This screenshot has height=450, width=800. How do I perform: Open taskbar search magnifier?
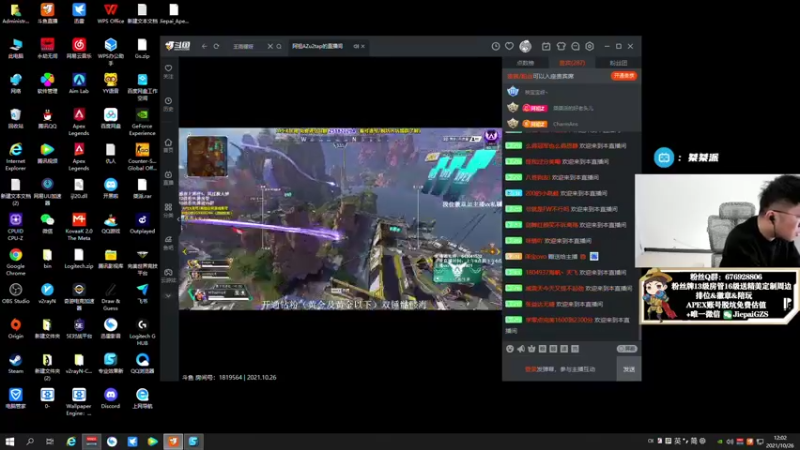click(30, 441)
